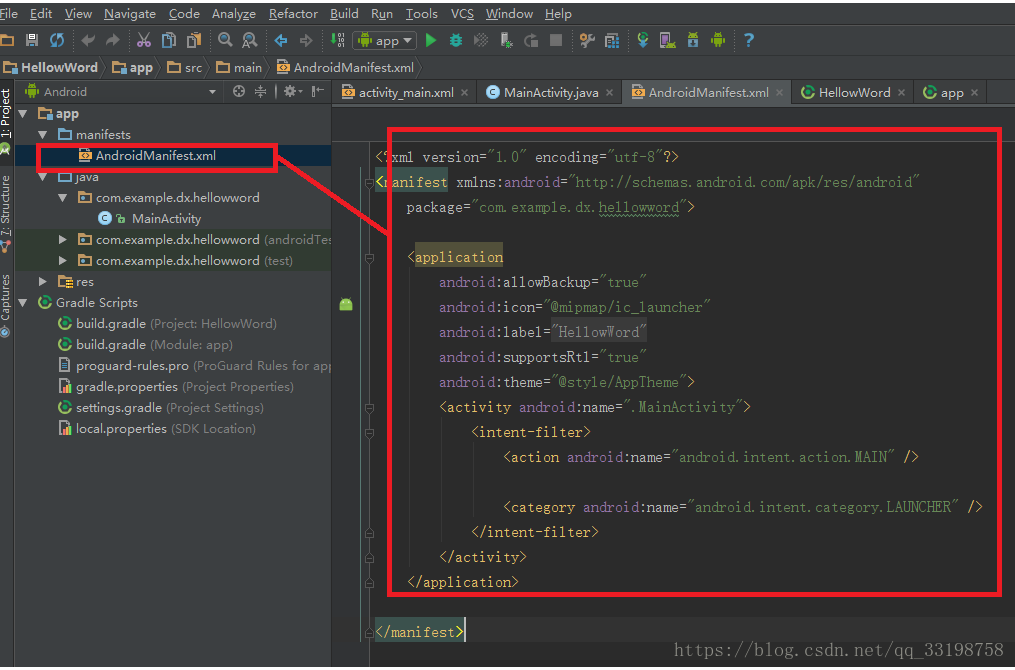
Task: Open SDK Manager download android icon
Action: click(693, 40)
